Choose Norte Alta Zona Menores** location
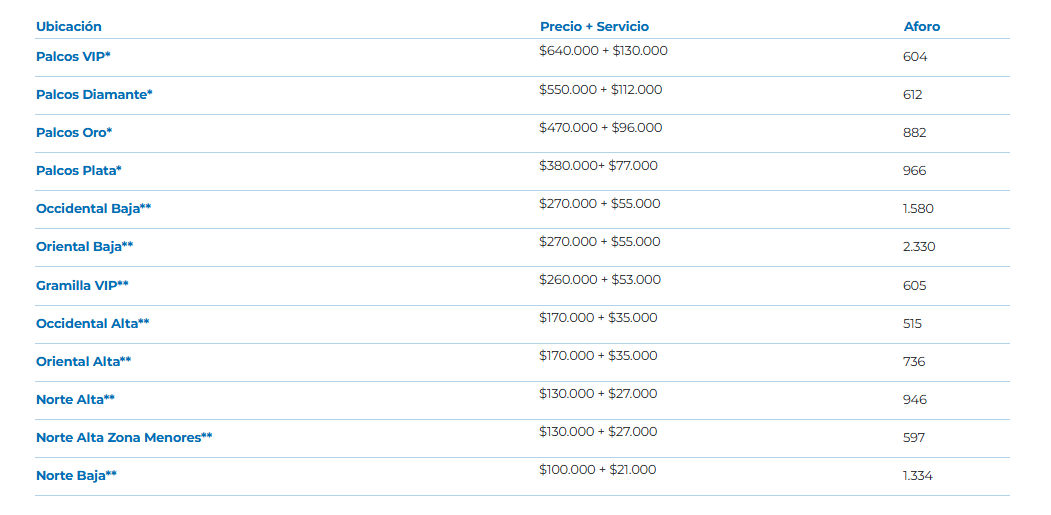The height and width of the screenshot is (515, 1051). 124,438
